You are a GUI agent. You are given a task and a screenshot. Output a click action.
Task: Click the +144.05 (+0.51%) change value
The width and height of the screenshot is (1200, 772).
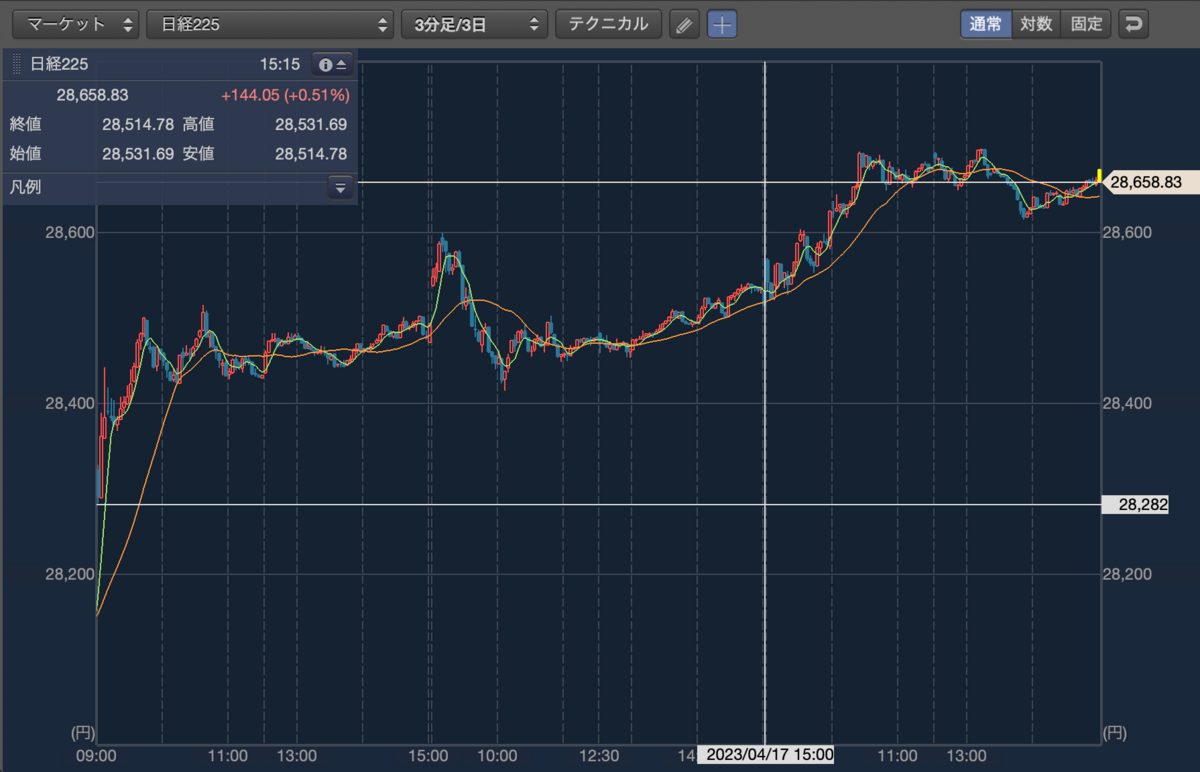click(x=285, y=95)
